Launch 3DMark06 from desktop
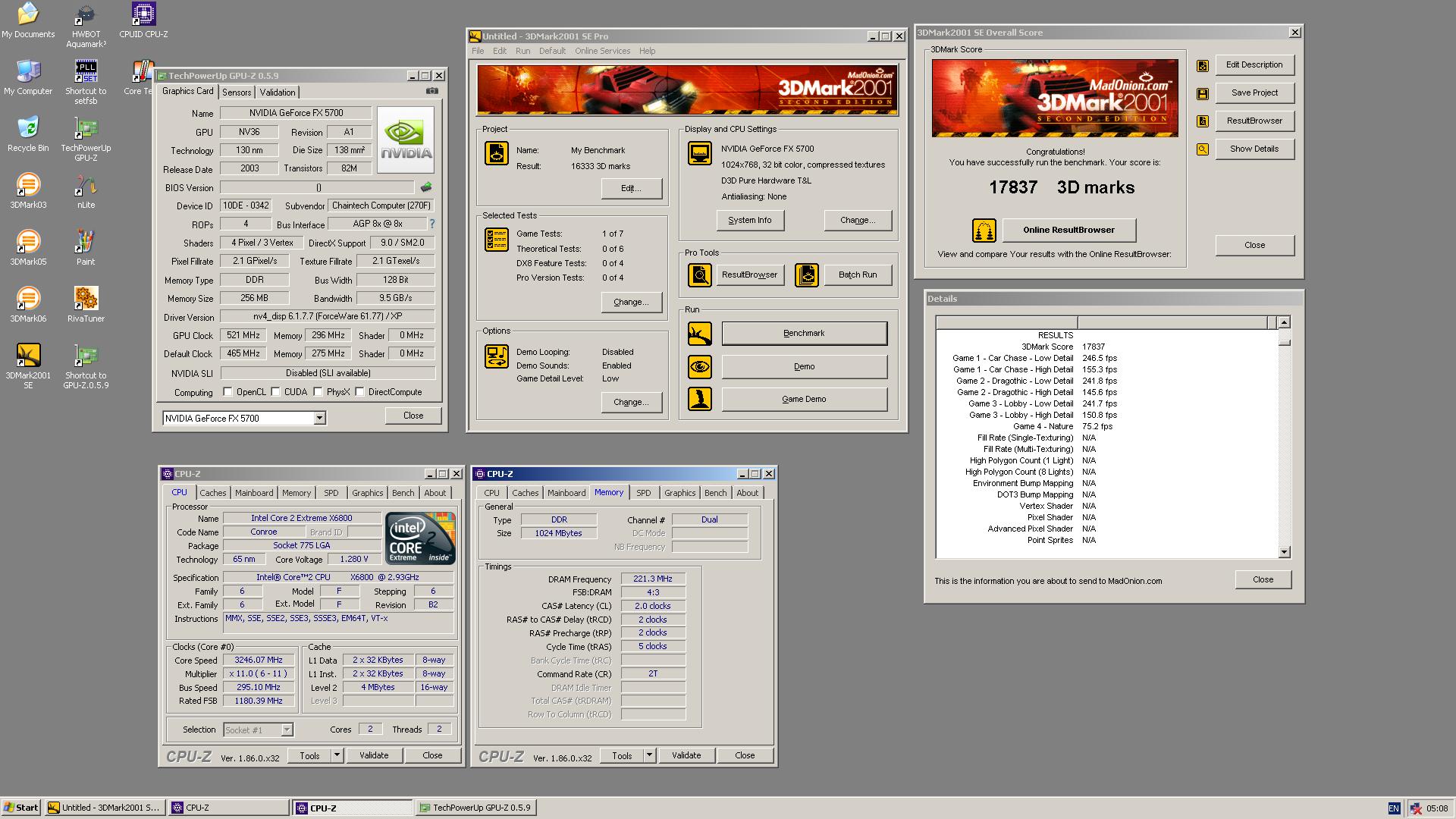This screenshot has height=819, width=1456. click(x=28, y=305)
